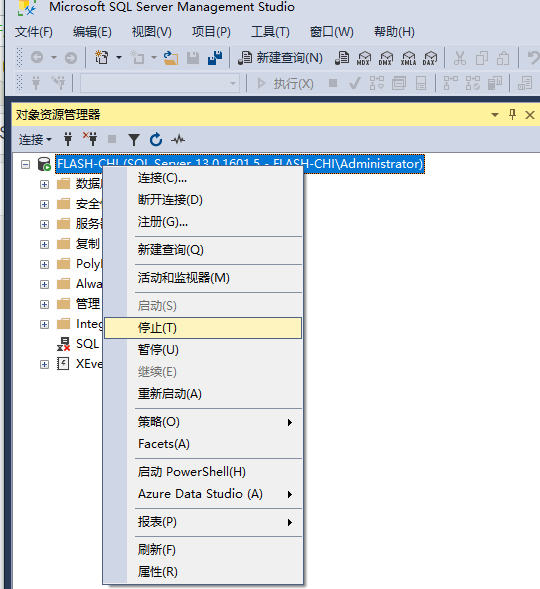Choose 连接(C)... in context menu
Viewport: 540px width, 589px height.
(x=203, y=178)
